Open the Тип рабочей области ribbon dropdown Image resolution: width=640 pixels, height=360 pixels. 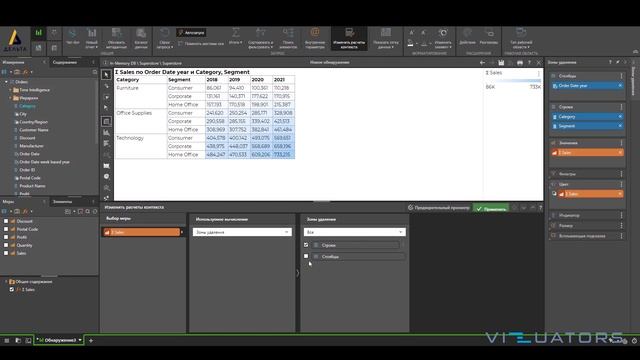[x=521, y=38]
